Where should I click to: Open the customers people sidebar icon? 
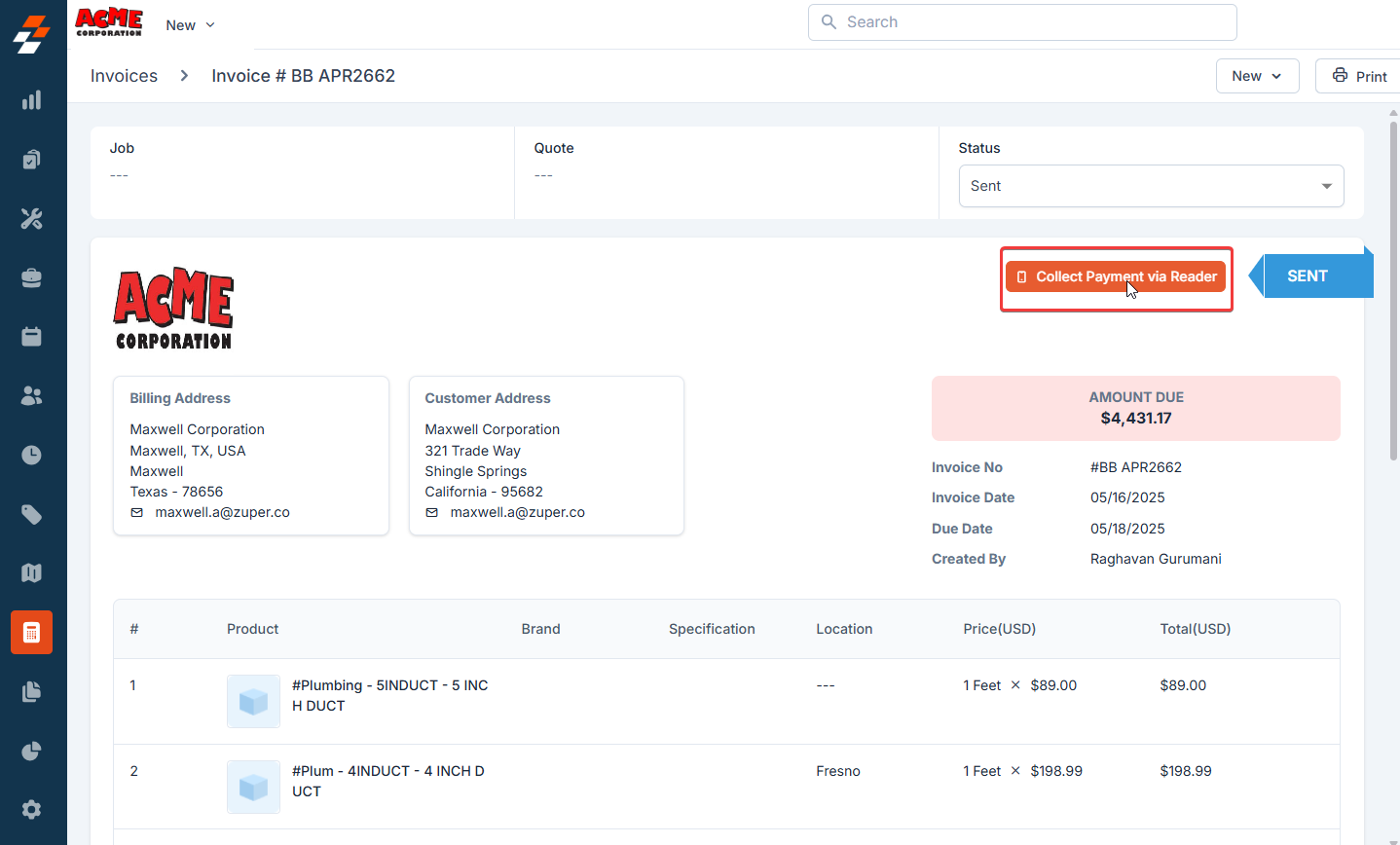click(31, 396)
